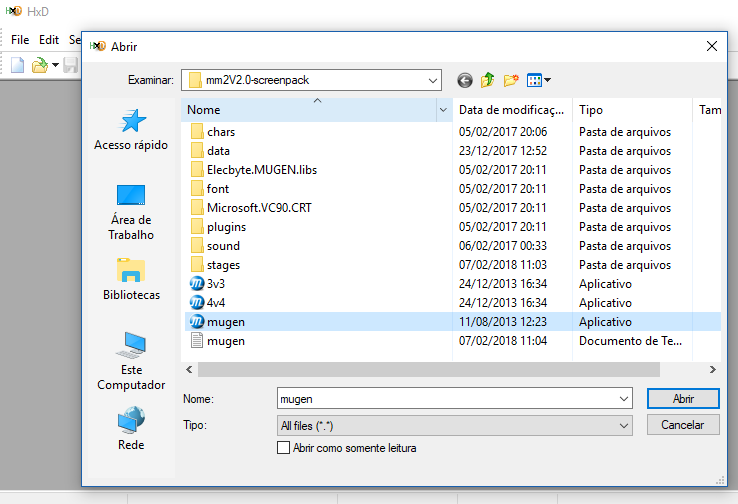Open the Nome column filter dropdown arrow
738x504 pixels.
(443, 110)
